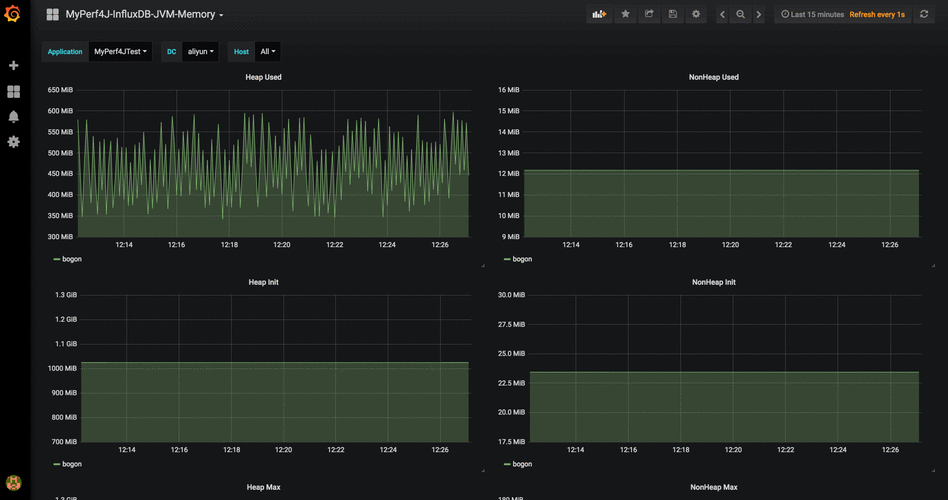Toggle the bogon series in Heap Used legend
The width and height of the screenshot is (948, 500).
(71, 259)
